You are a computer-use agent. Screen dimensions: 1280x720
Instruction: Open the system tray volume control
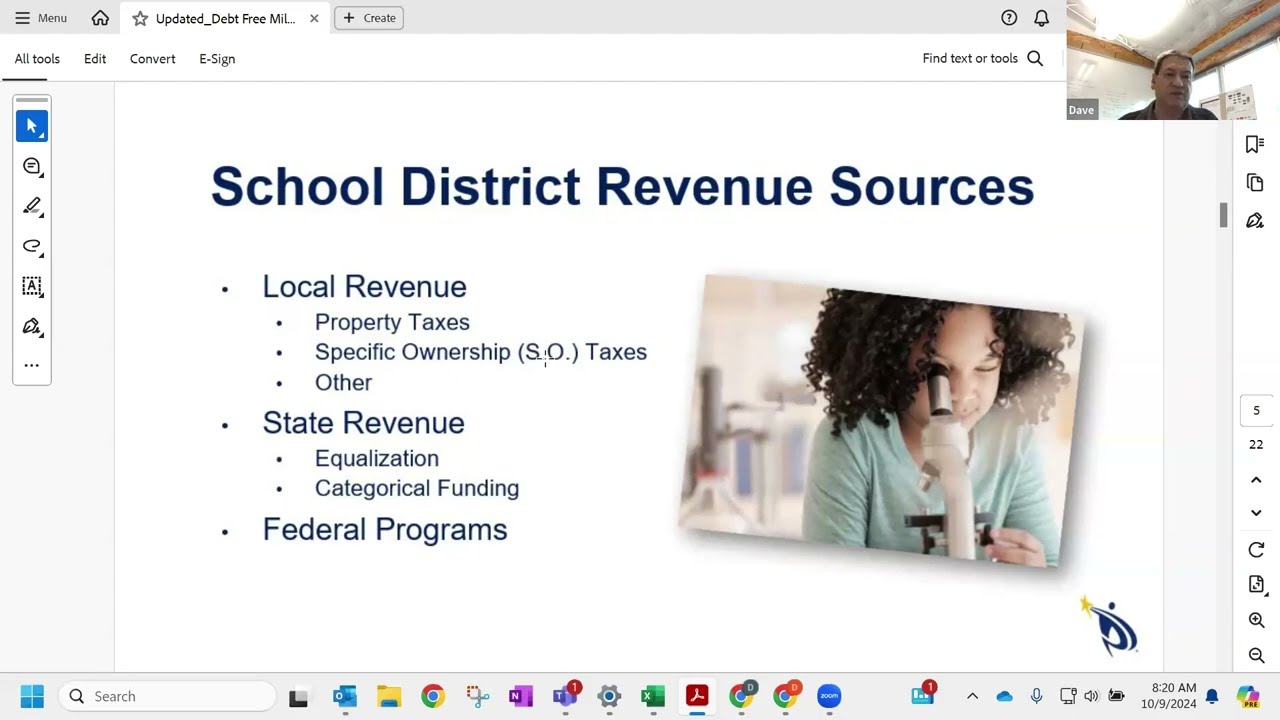(1091, 696)
